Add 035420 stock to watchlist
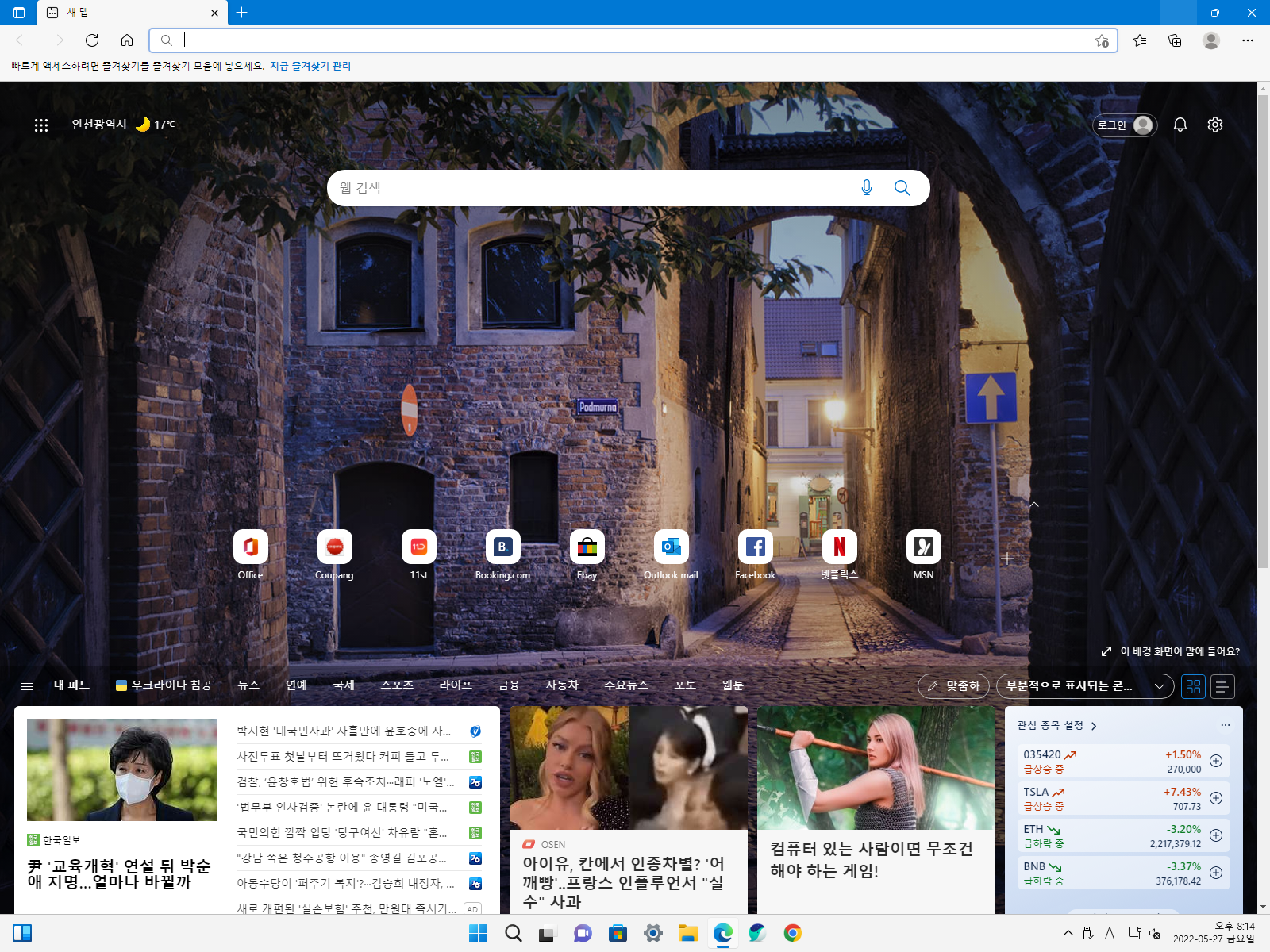Screen dimensions: 1270x952 point(1216,761)
